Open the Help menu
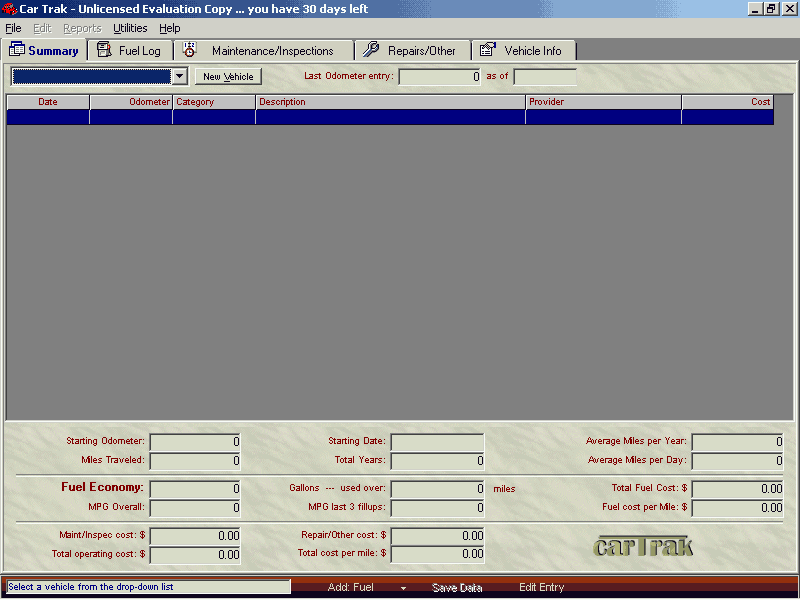 [170, 28]
